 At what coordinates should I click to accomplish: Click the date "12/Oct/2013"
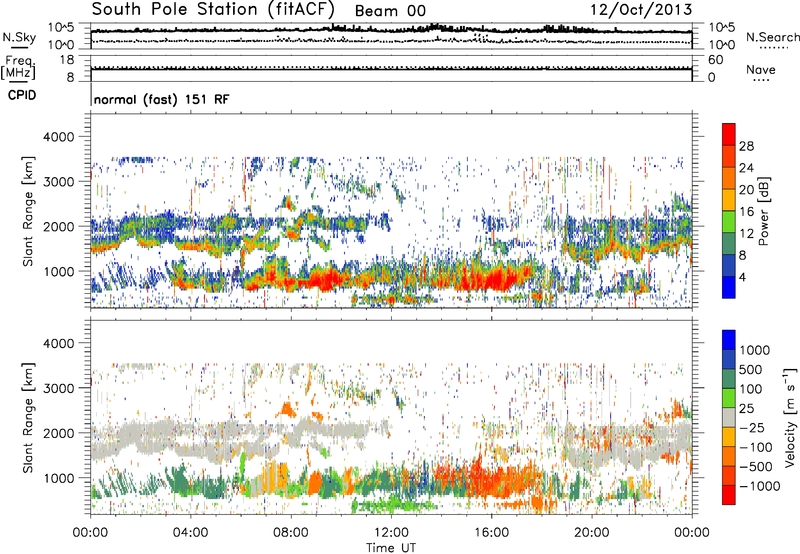[x=641, y=10]
